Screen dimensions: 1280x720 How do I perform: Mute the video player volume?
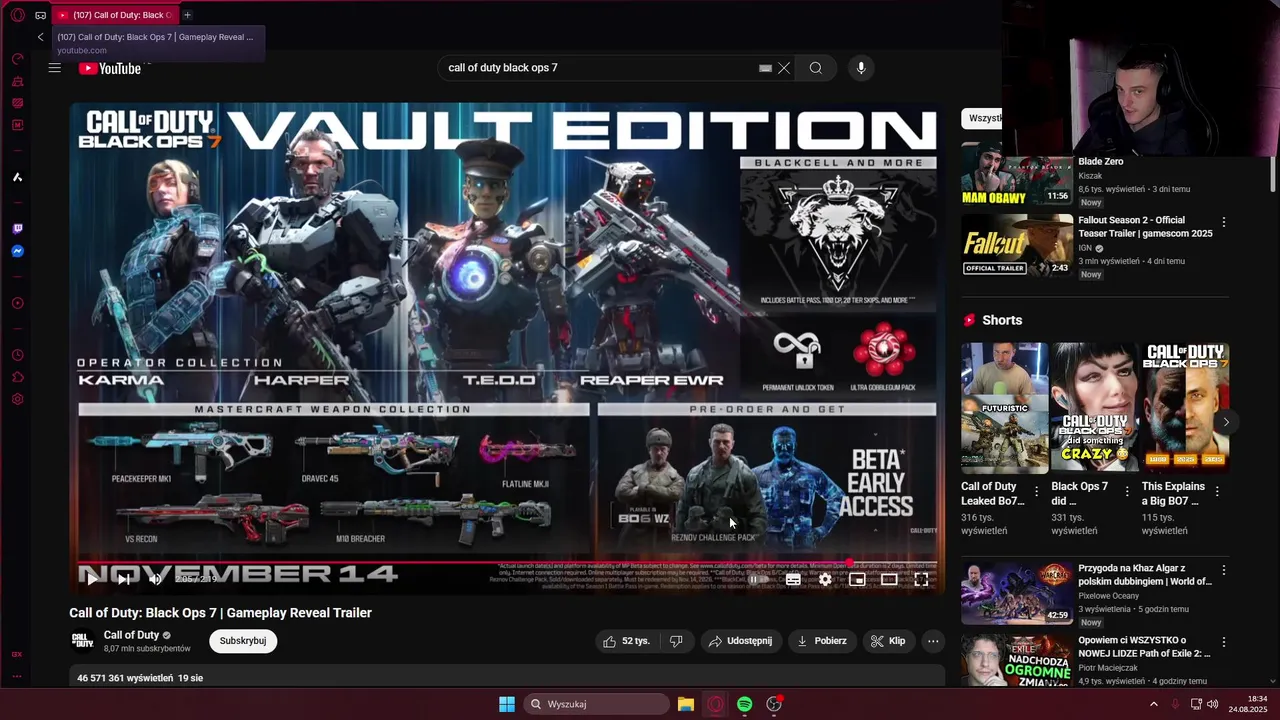[155, 579]
